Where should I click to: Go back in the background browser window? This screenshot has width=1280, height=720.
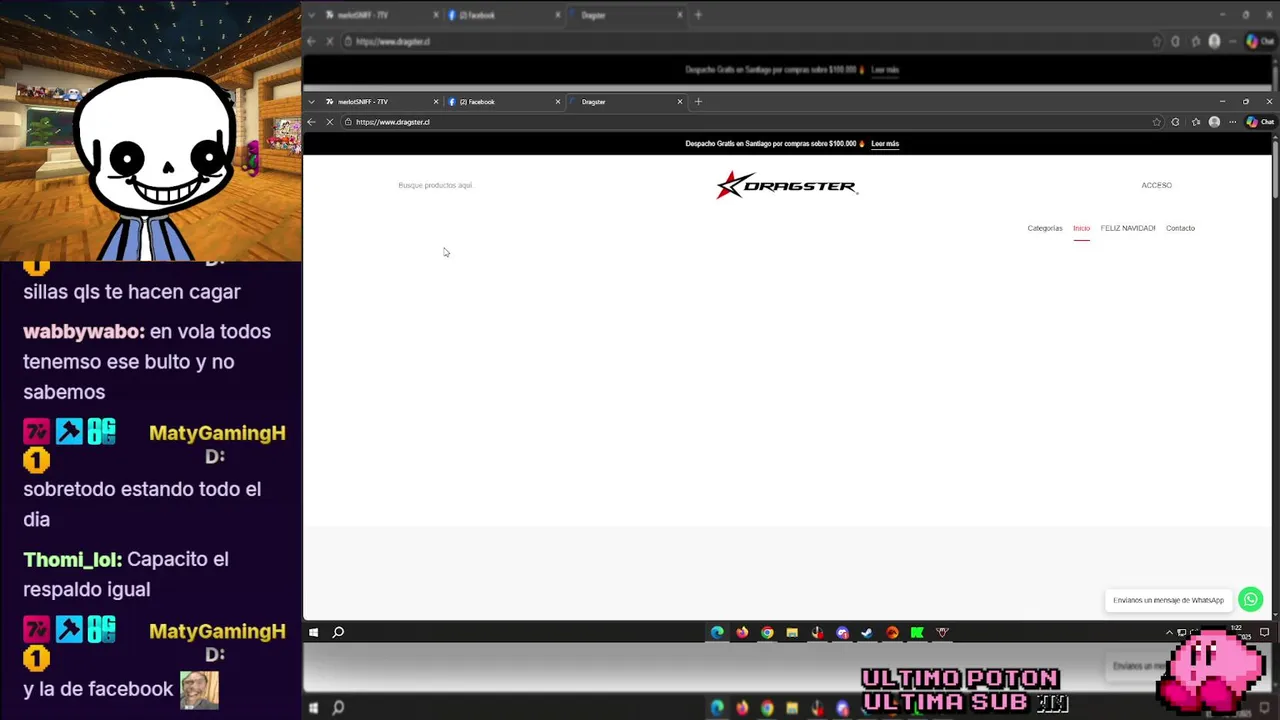pyautogui.click(x=311, y=41)
